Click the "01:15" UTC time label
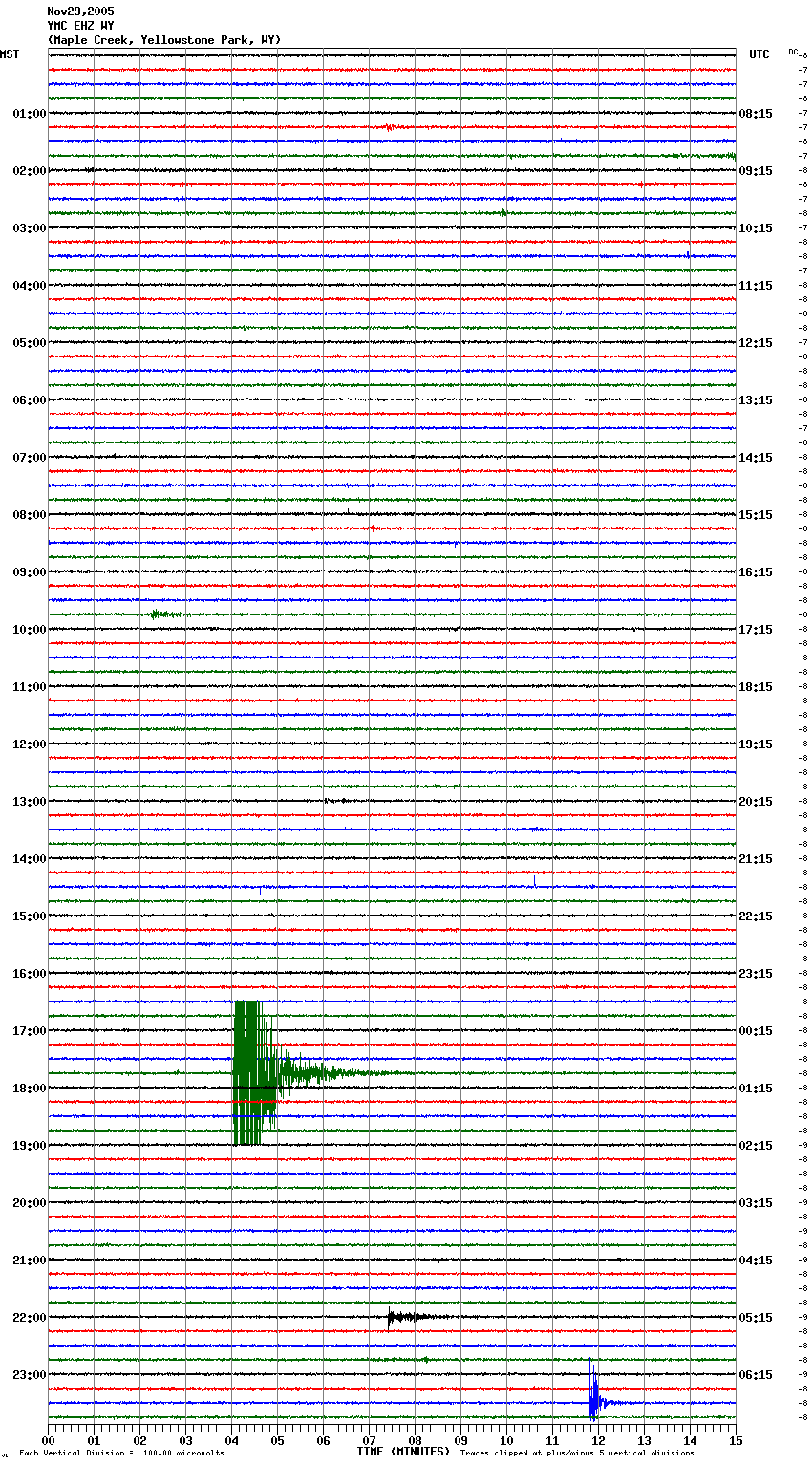Image resolution: width=812 pixels, height=1466 pixels. (x=756, y=1089)
